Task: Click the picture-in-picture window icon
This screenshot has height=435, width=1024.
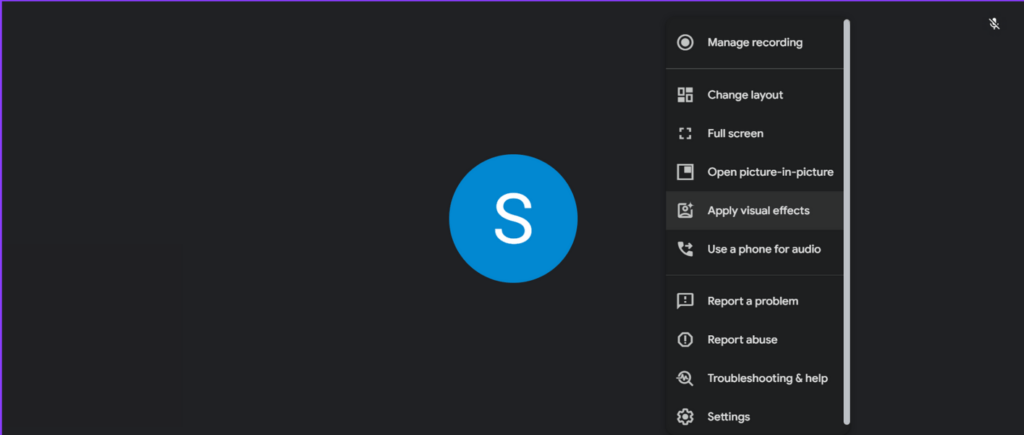Action: [x=685, y=172]
